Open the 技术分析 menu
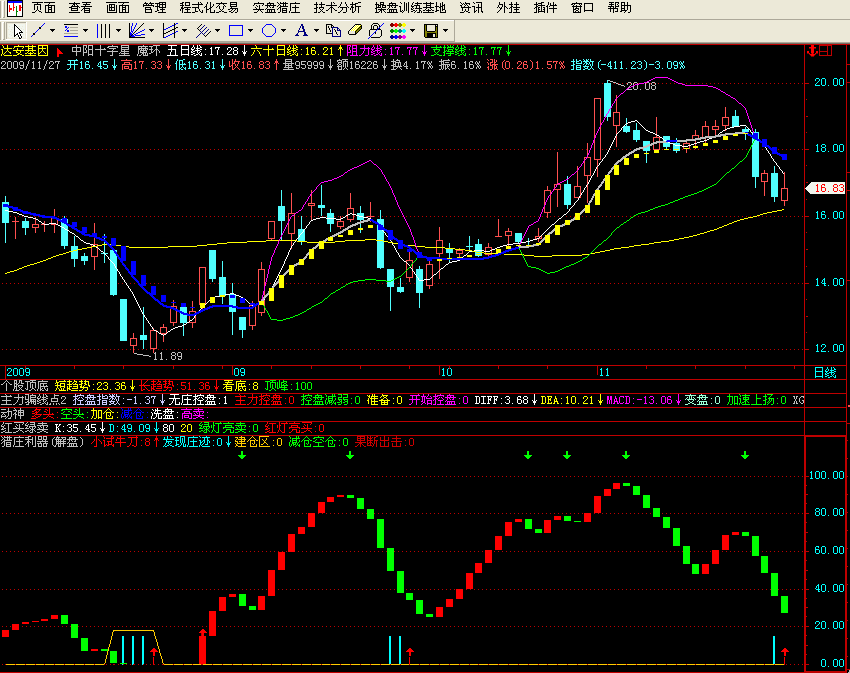 [337, 8]
